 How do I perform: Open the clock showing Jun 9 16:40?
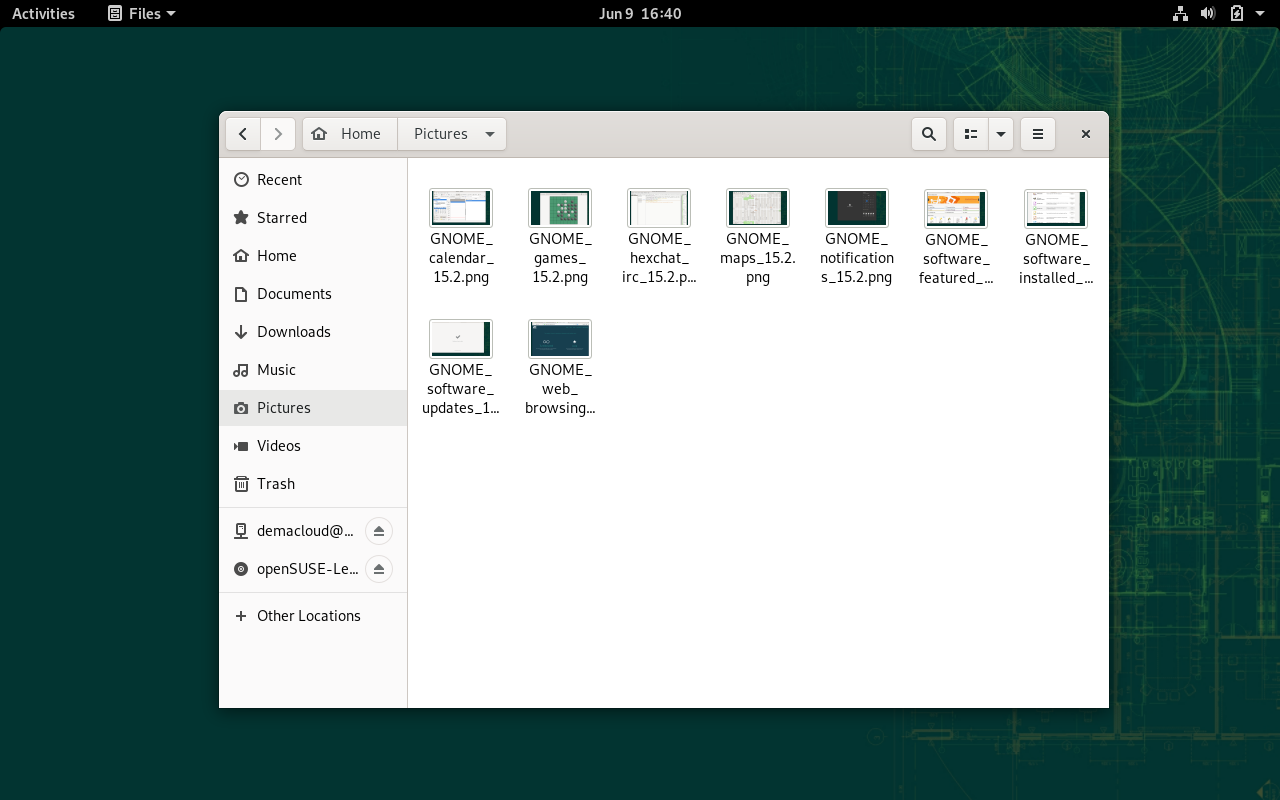click(x=640, y=14)
